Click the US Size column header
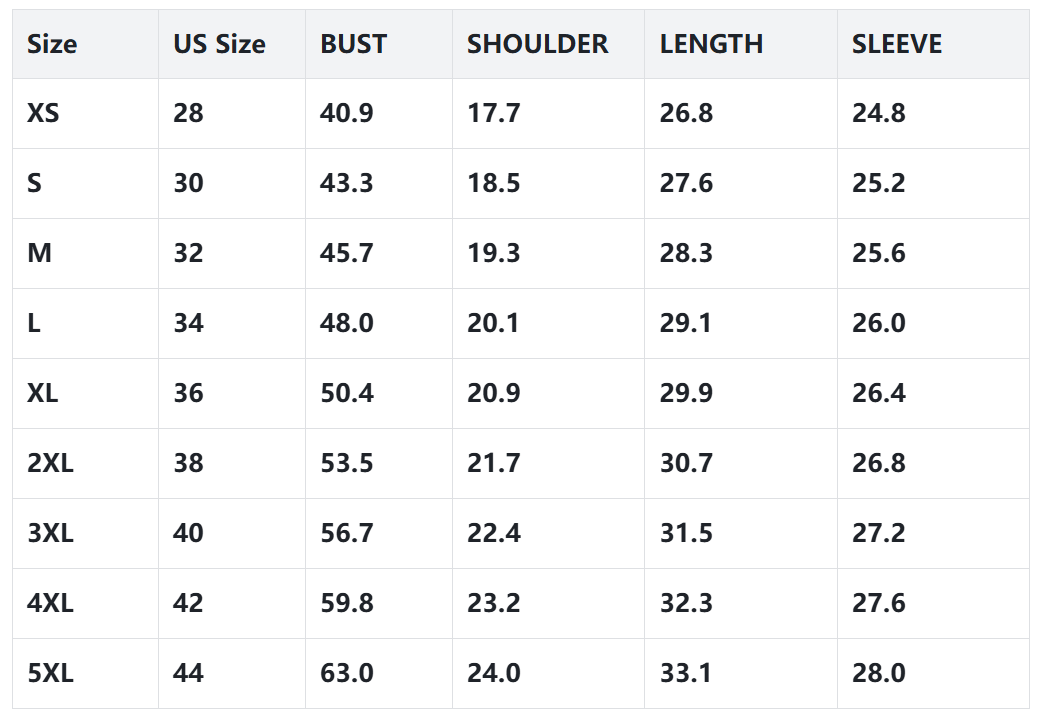The image size is (1040, 717). point(219,44)
